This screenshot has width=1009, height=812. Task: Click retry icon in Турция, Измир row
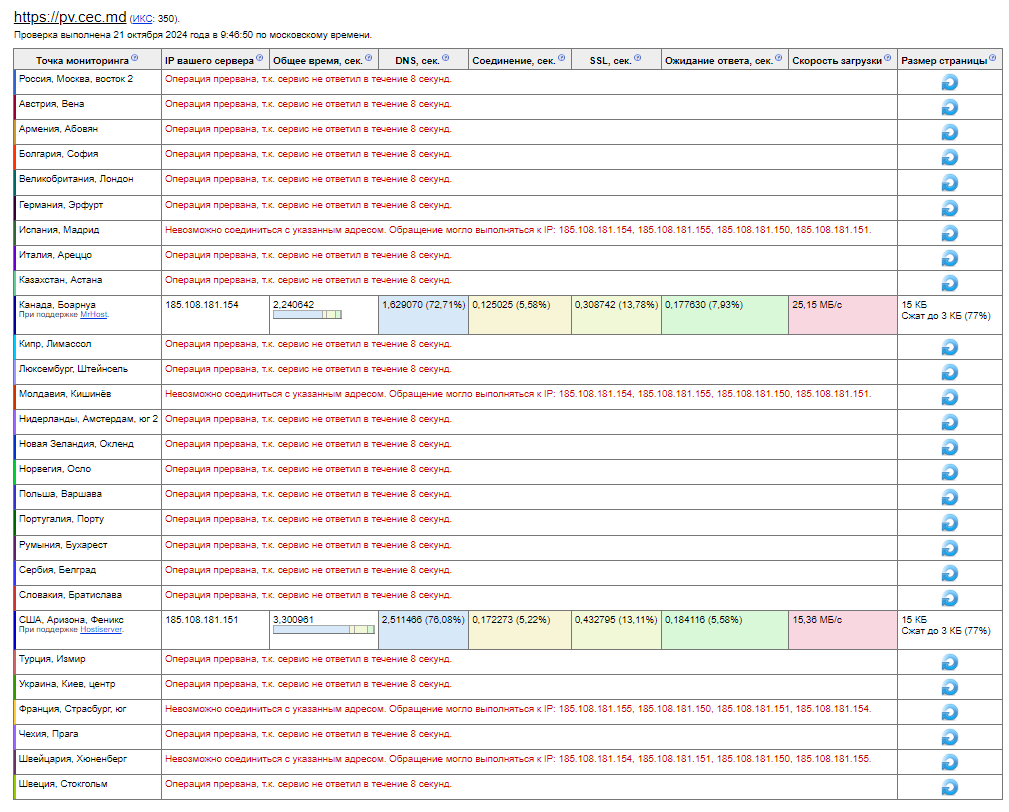950,663
